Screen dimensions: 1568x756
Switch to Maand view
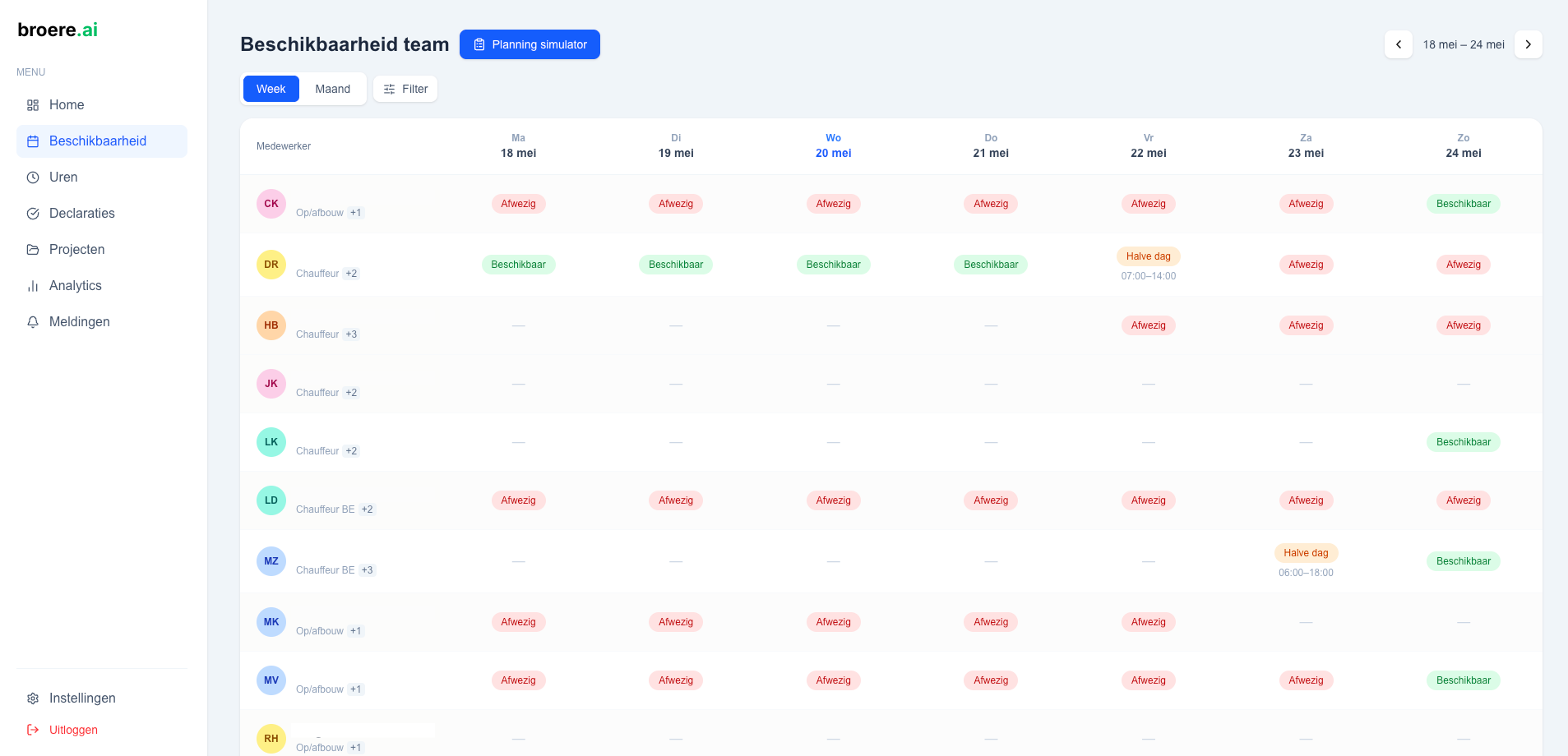click(x=333, y=89)
